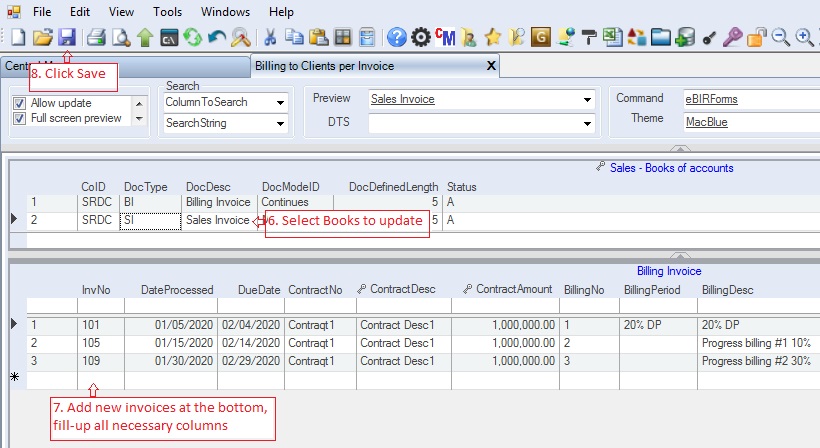Image resolution: width=820 pixels, height=448 pixels.
Task: Click the MacBlue theme link
Action: point(706,122)
